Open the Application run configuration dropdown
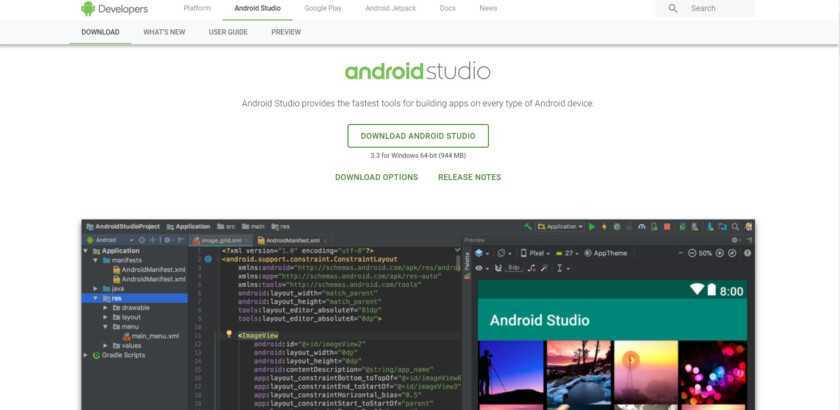The width and height of the screenshot is (840, 410). click(560, 227)
